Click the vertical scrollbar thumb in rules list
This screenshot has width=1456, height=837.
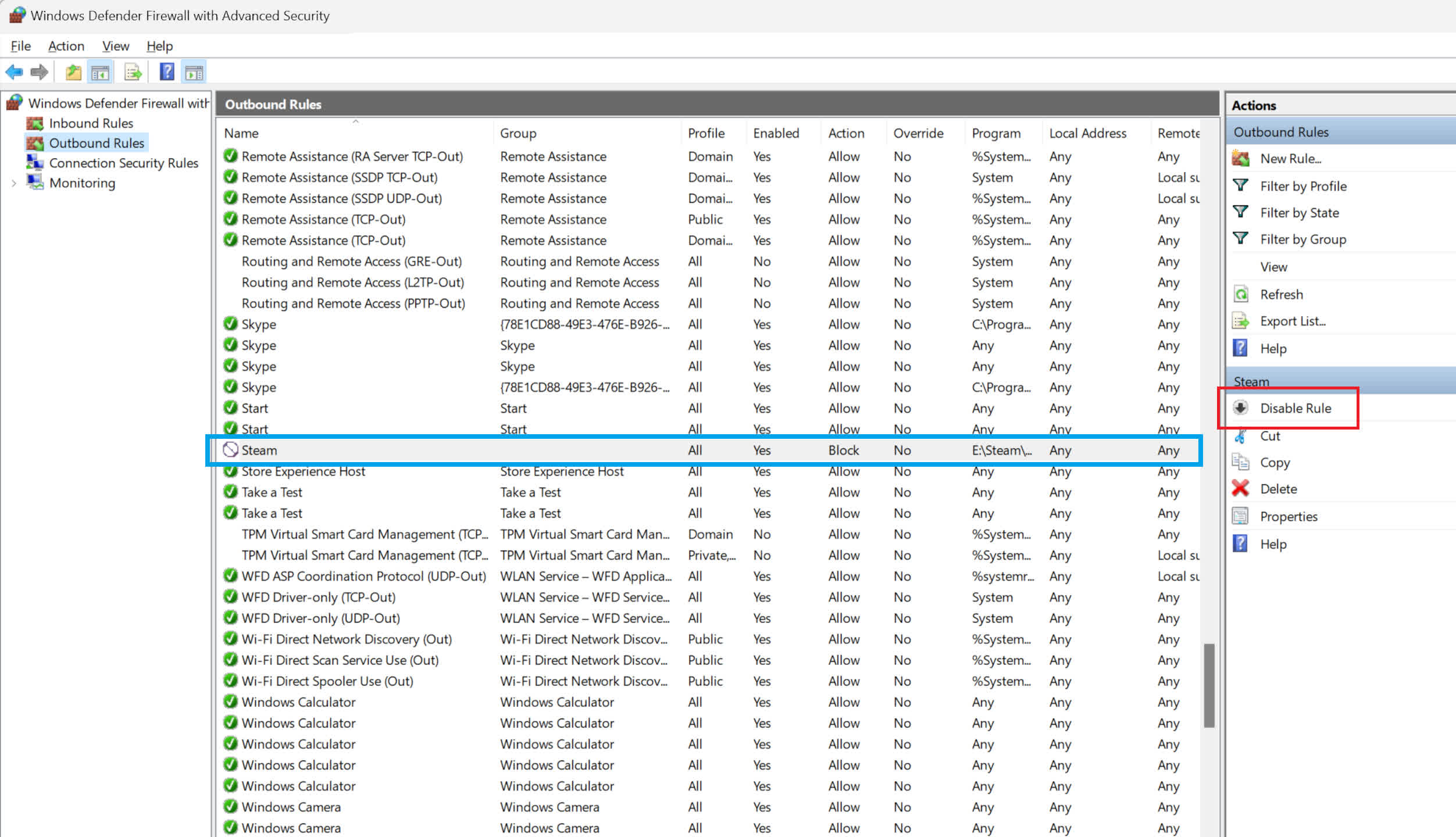(x=1209, y=685)
